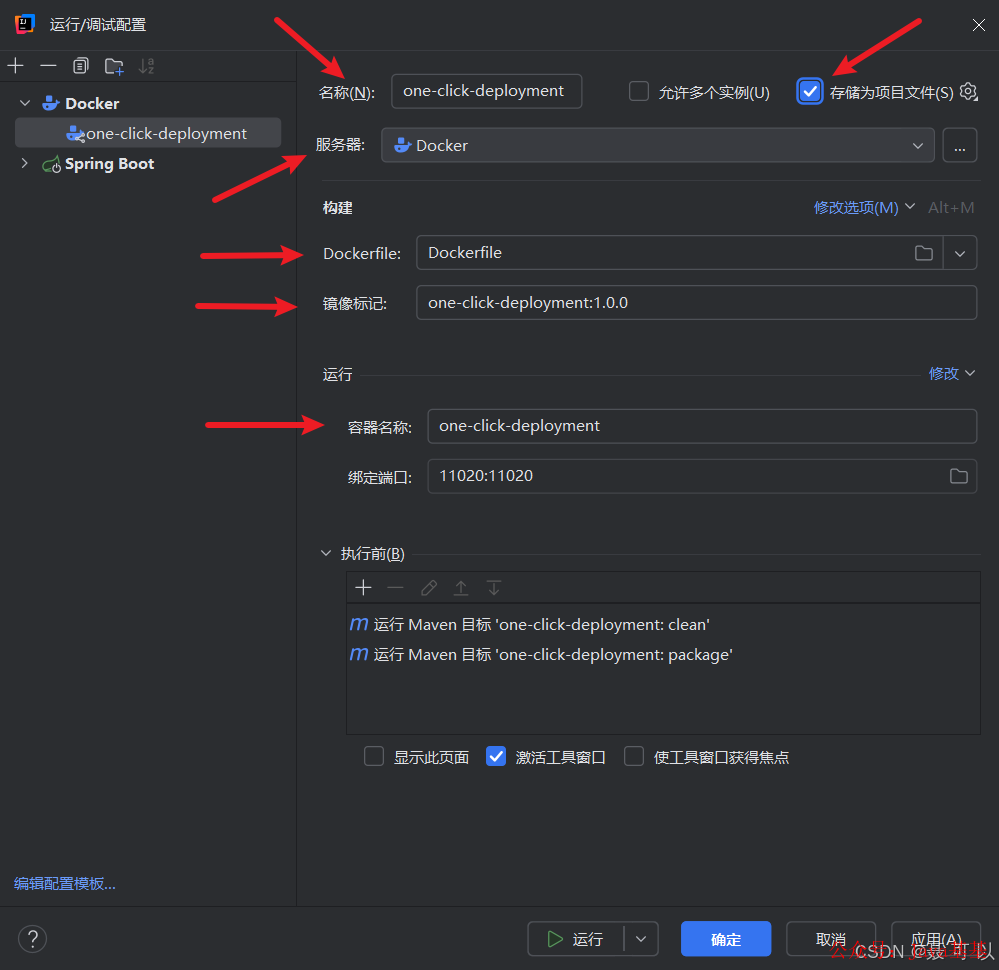Screen dimensions: 999x970
Task: Sort configurations alphabetically
Action: [147, 66]
